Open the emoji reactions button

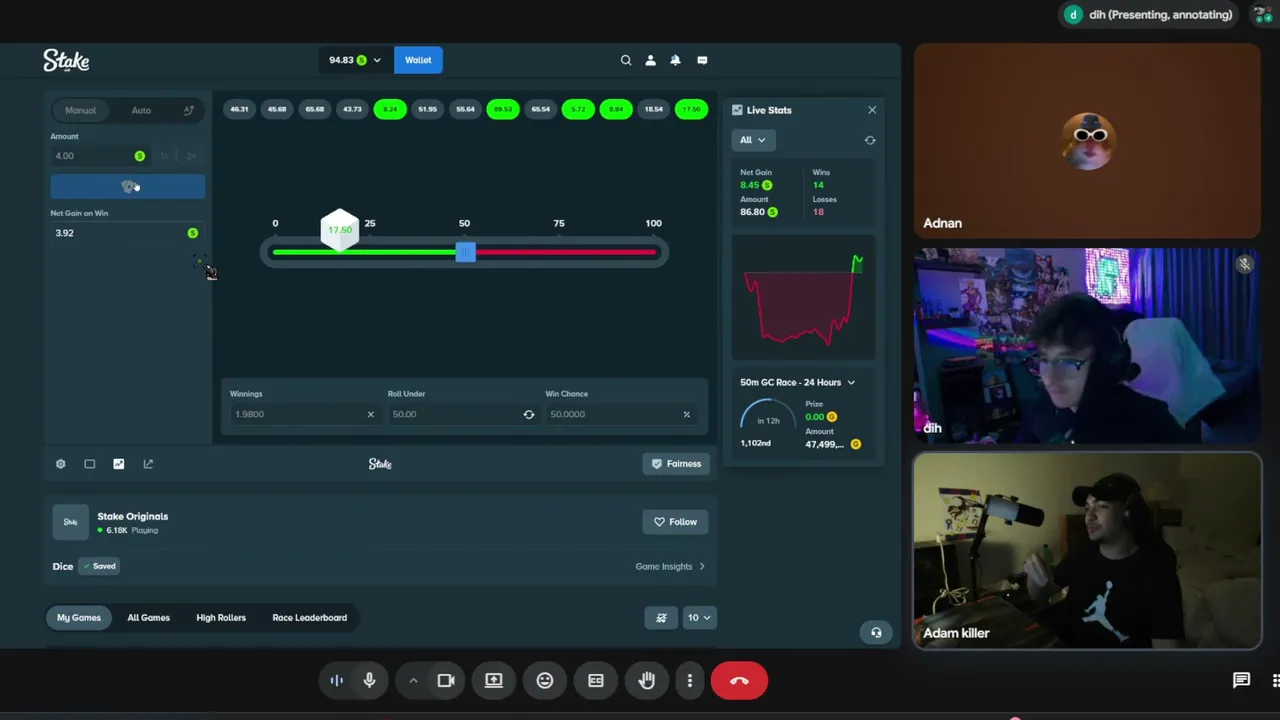545,681
